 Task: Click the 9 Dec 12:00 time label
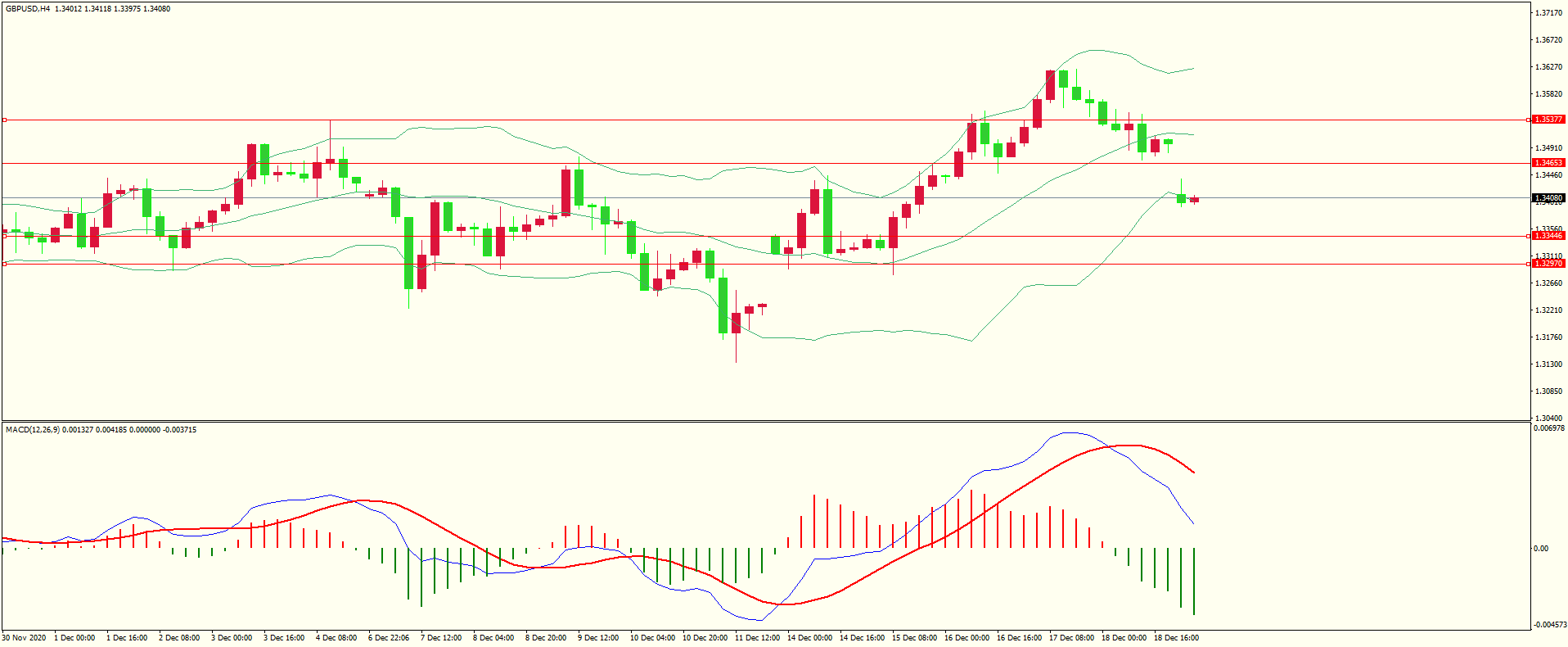click(x=599, y=638)
